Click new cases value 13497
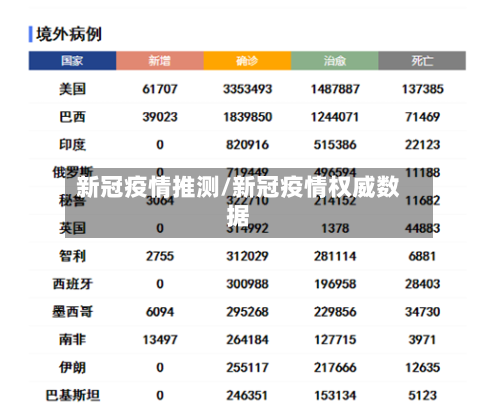This screenshot has height=407, width=500. click(160, 340)
